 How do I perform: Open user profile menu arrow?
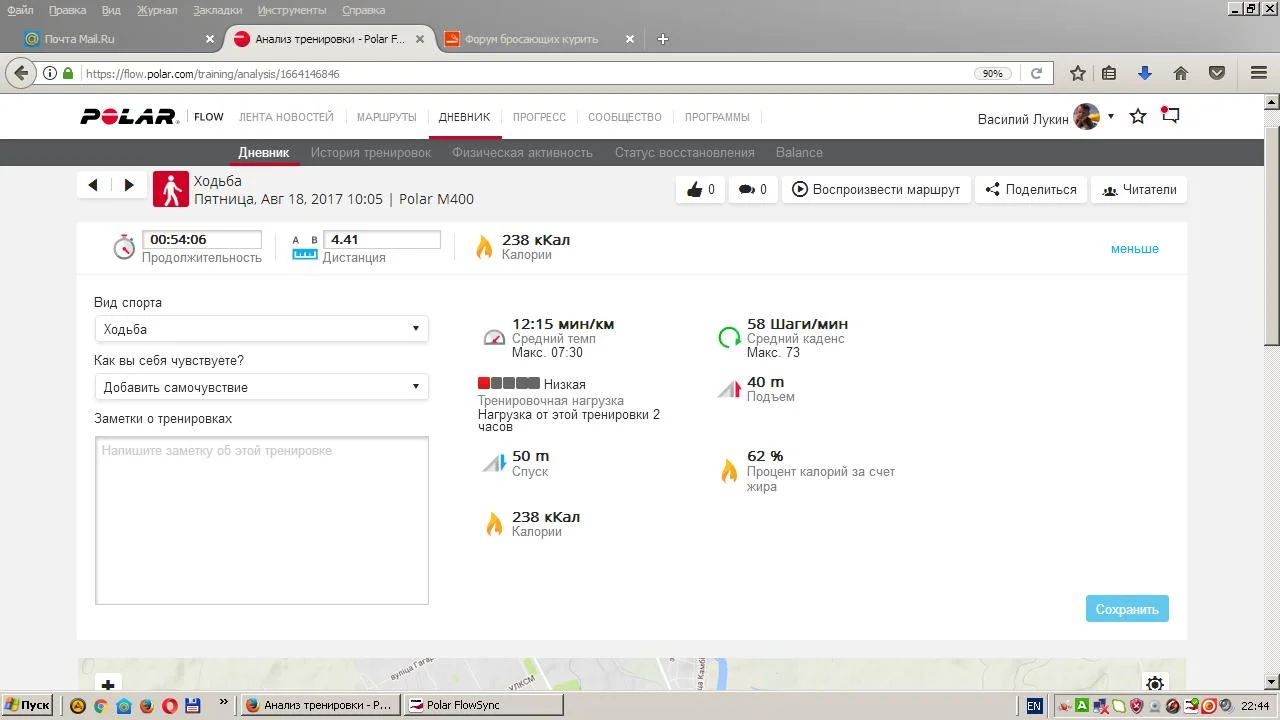click(1110, 117)
